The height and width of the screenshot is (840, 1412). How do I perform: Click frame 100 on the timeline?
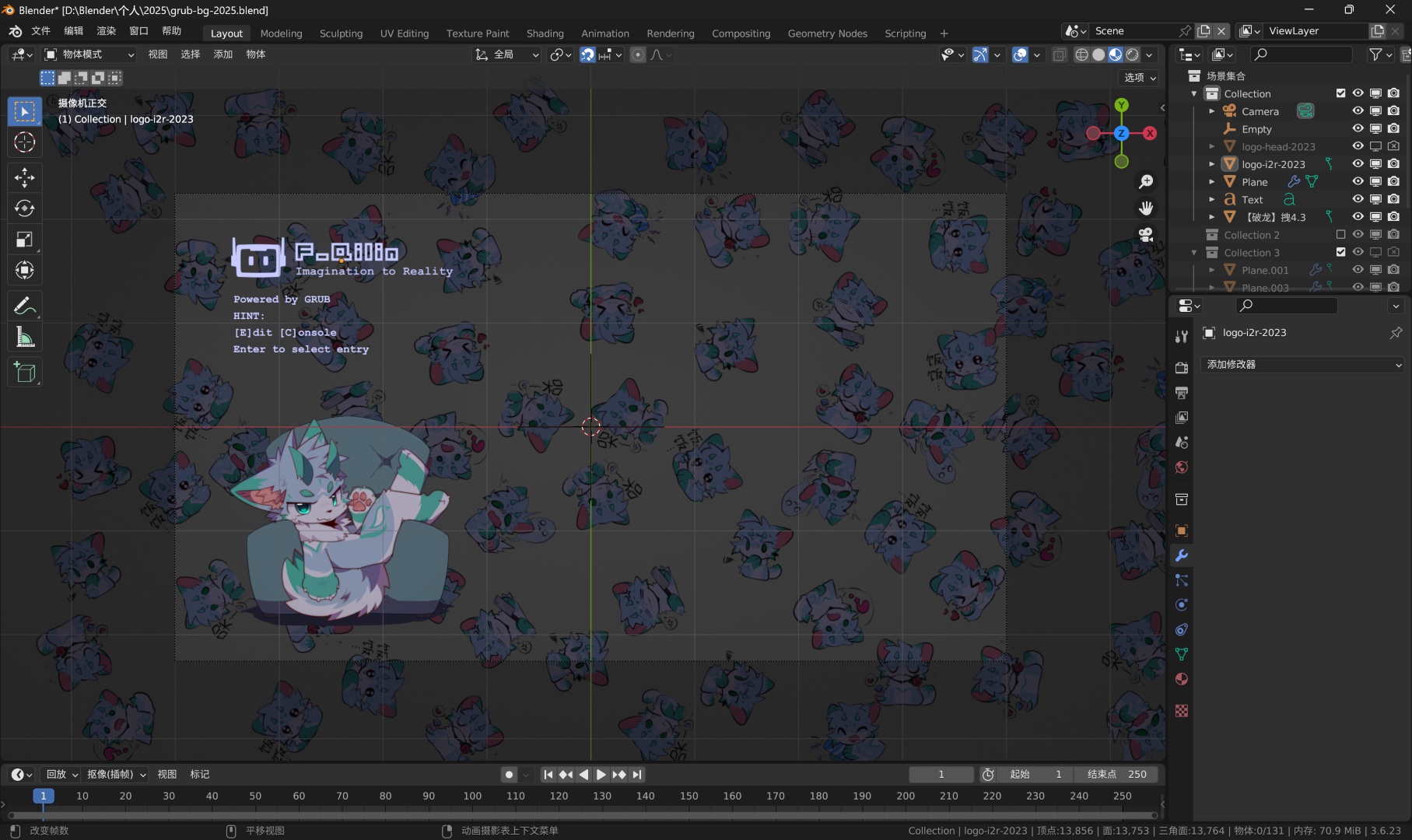click(472, 796)
